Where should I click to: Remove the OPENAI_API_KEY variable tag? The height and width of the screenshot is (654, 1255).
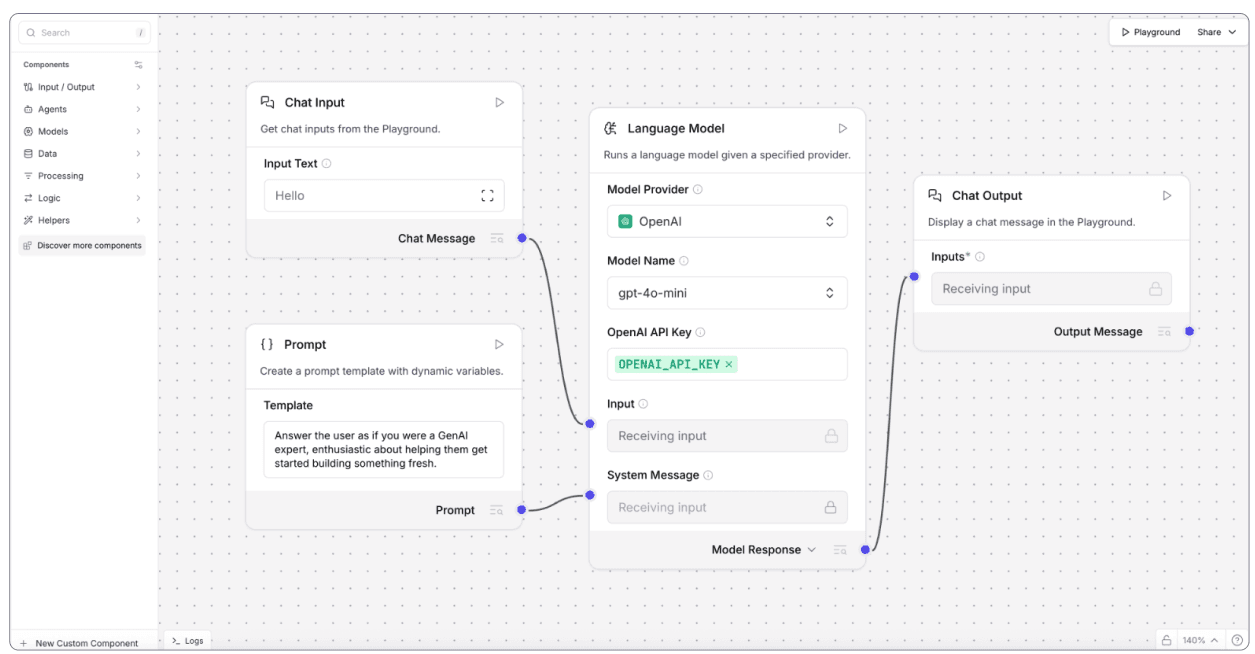(729, 364)
